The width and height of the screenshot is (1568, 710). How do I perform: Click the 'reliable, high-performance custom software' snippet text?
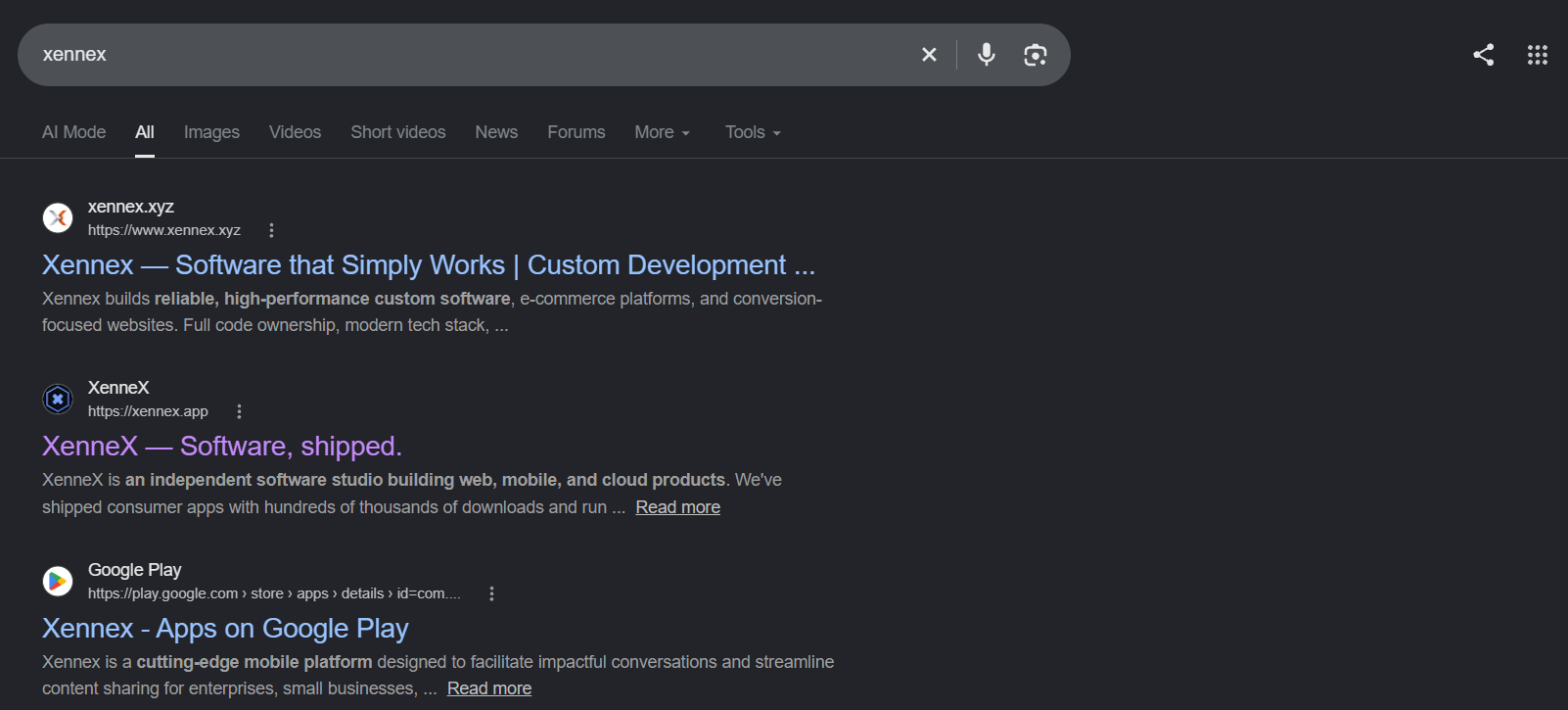click(x=333, y=299)
